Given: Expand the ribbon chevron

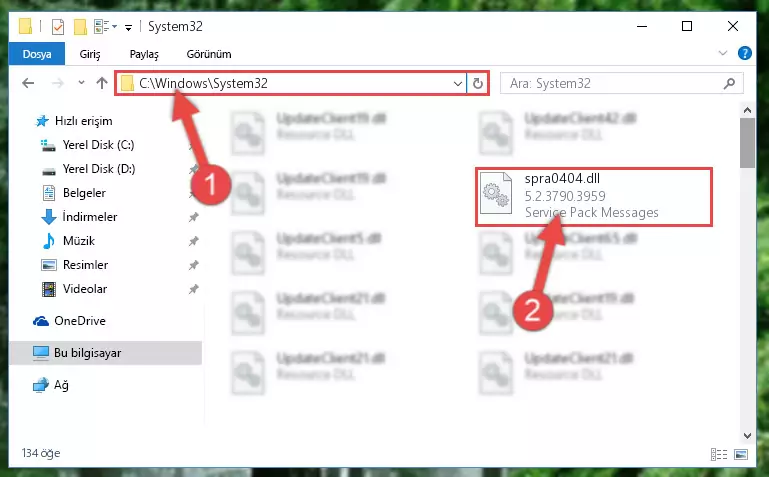Looking at the screenshot, I should click(x=722, y=53).
